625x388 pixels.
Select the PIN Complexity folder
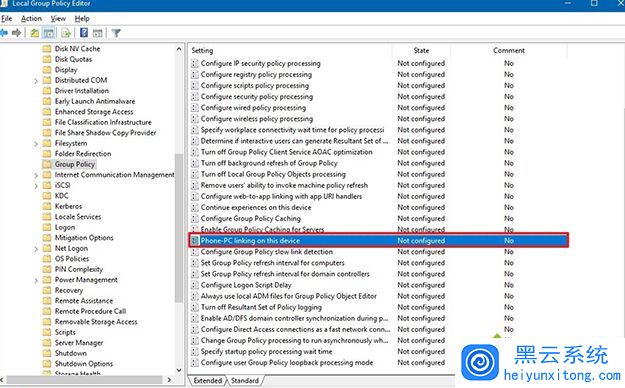[79, 269]
